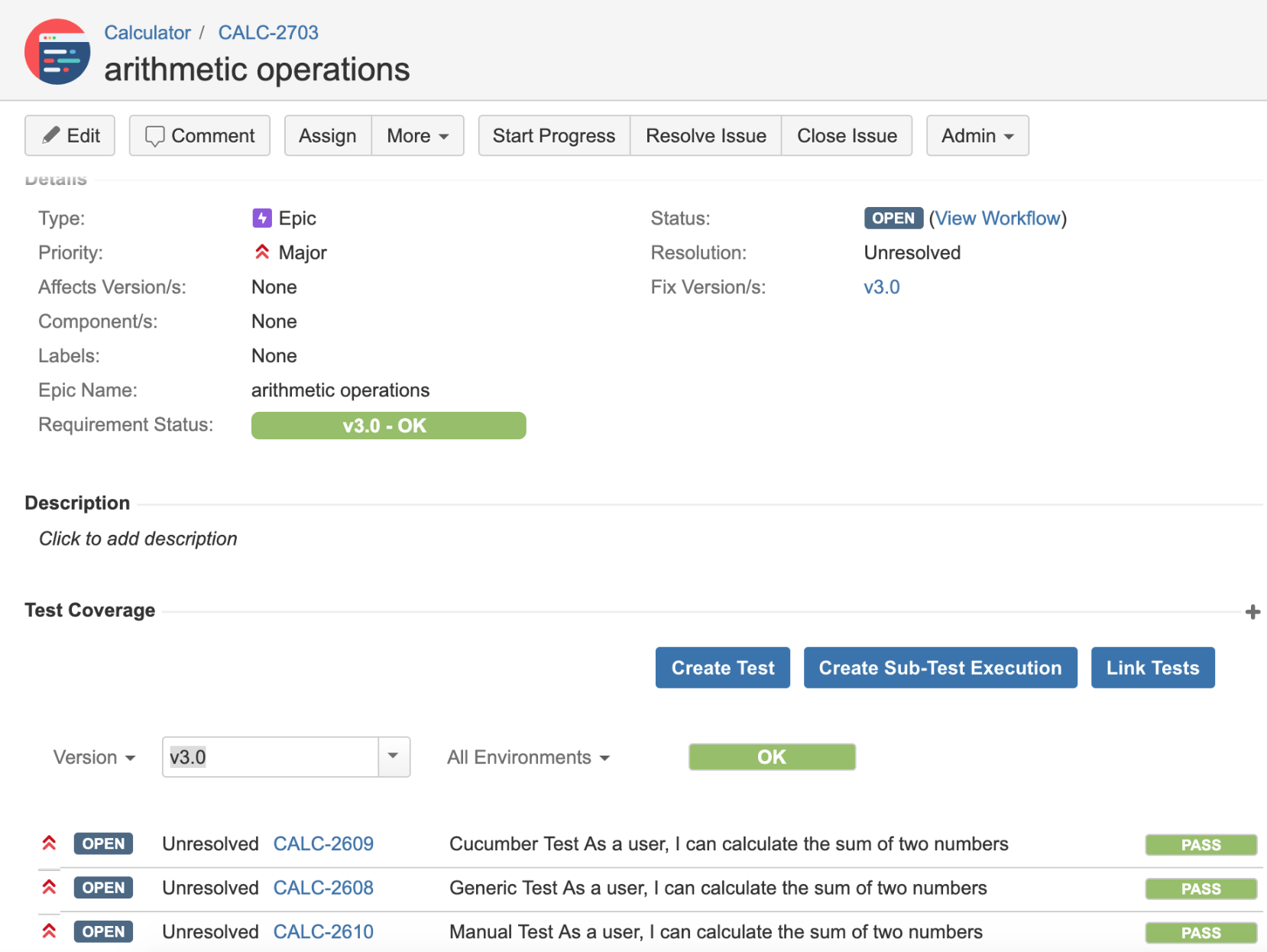Open the Calculator project breadcrumb link

[147, 33]
